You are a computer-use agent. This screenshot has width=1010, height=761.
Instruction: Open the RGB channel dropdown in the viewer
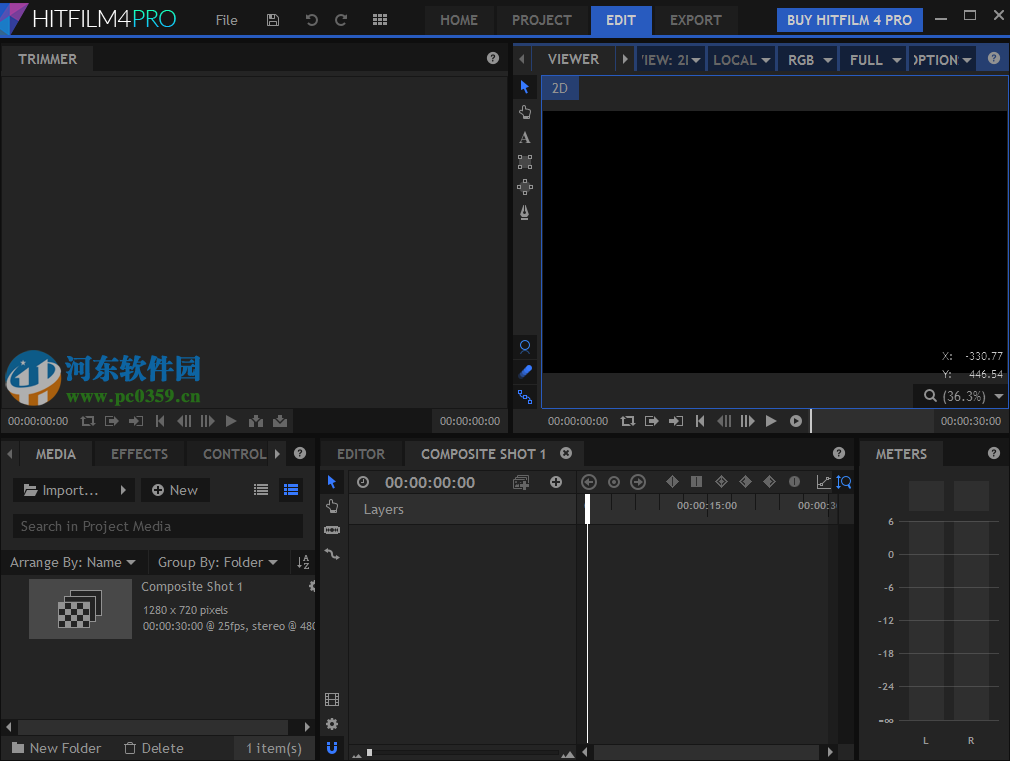807,59
